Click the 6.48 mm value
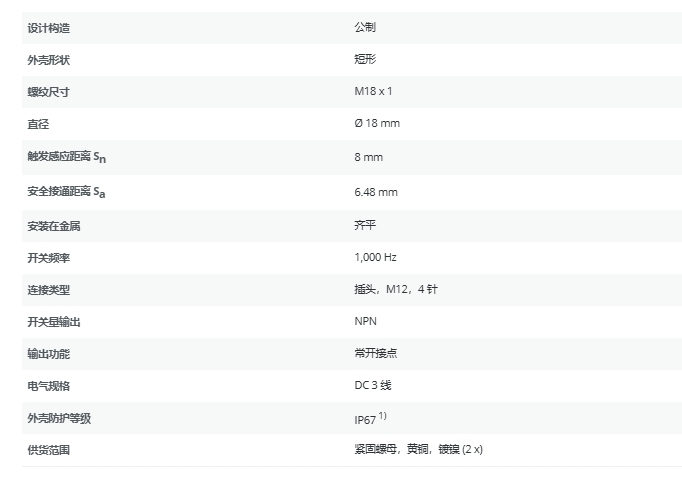This screenshot has width=682, height=477. click(376, 192)
